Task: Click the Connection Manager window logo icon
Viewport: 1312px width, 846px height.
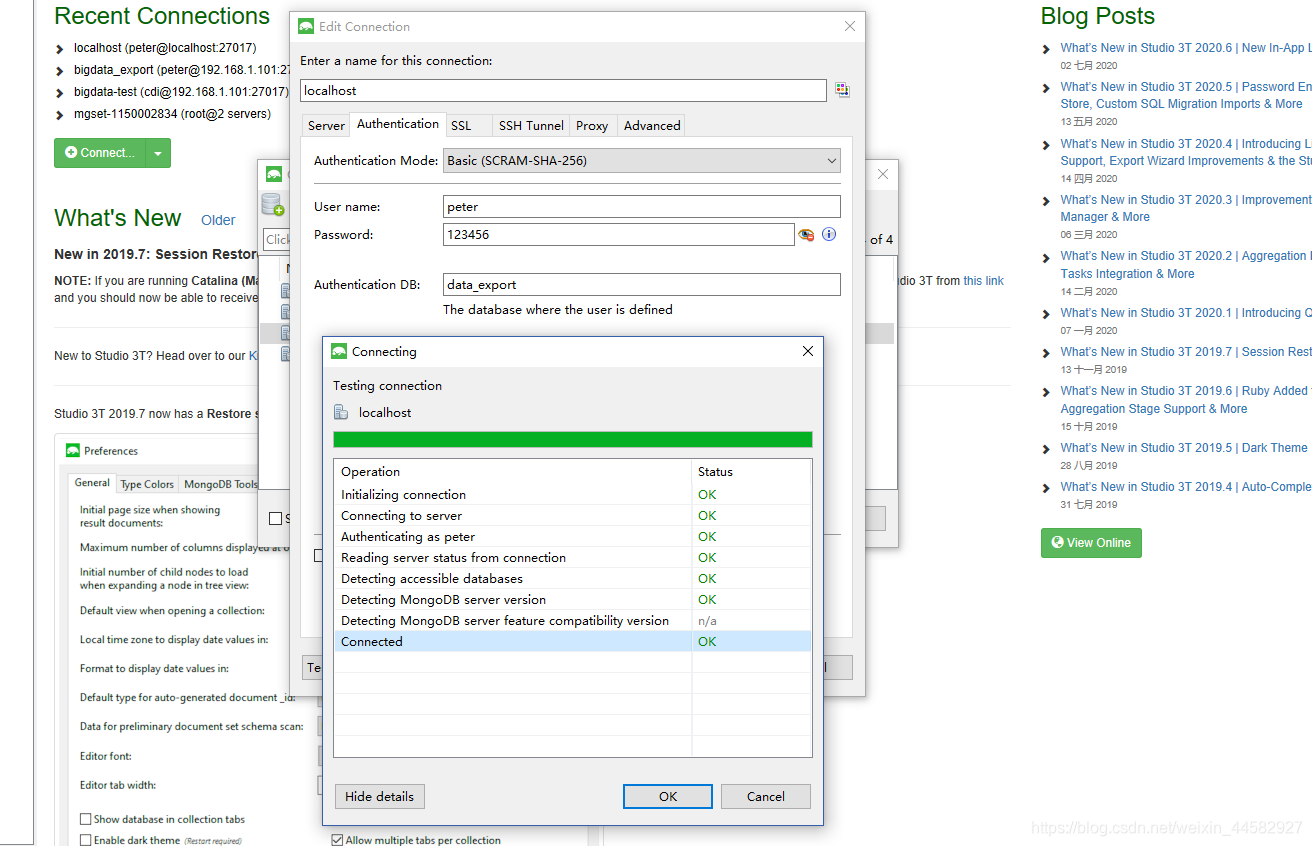Action: [x=272, y=174]
